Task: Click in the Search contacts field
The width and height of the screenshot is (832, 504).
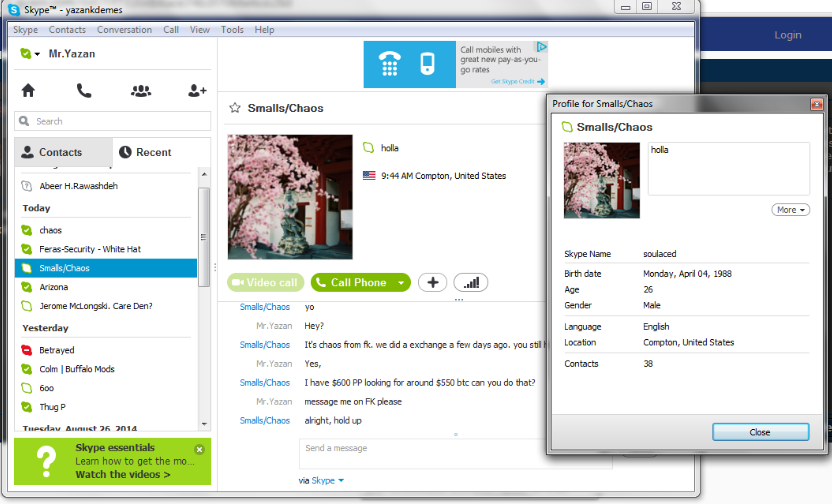Action: point(112,121)
